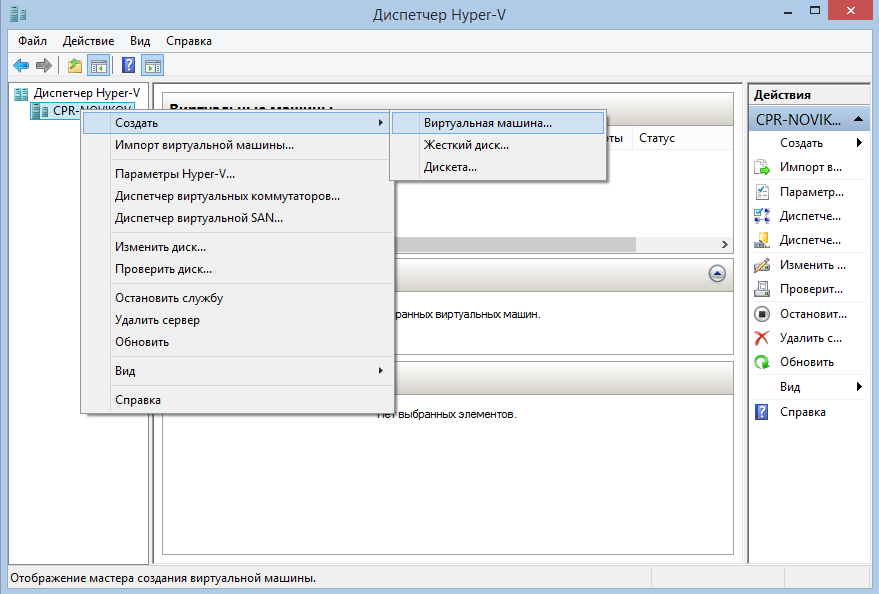
Task: Click 'Импорт виртуальной машины...' in context menu
Action: coord(204,145)
